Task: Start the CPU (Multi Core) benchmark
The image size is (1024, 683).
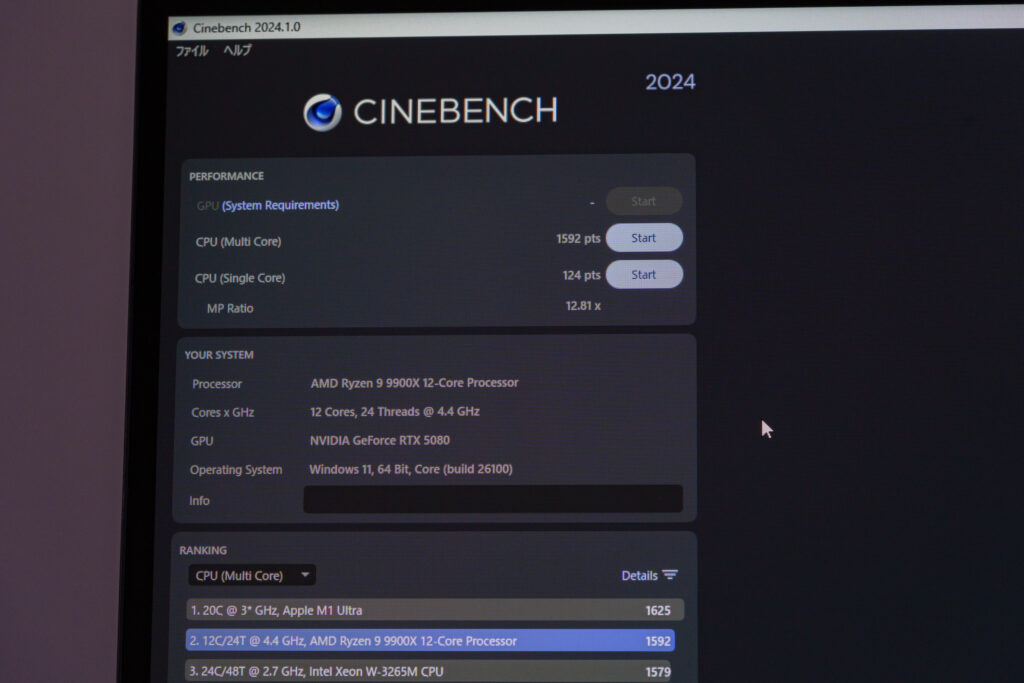Action: tap(644, 238)
